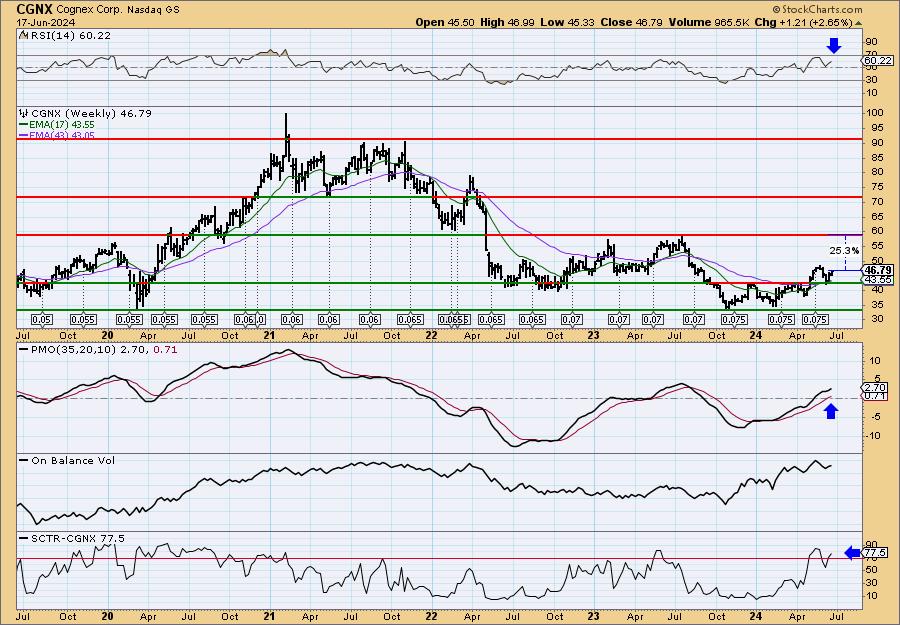This screenshot has width=900, height=625.
Task: Click year 21 on SCTR panel time axis
Action: coord(269,616)
